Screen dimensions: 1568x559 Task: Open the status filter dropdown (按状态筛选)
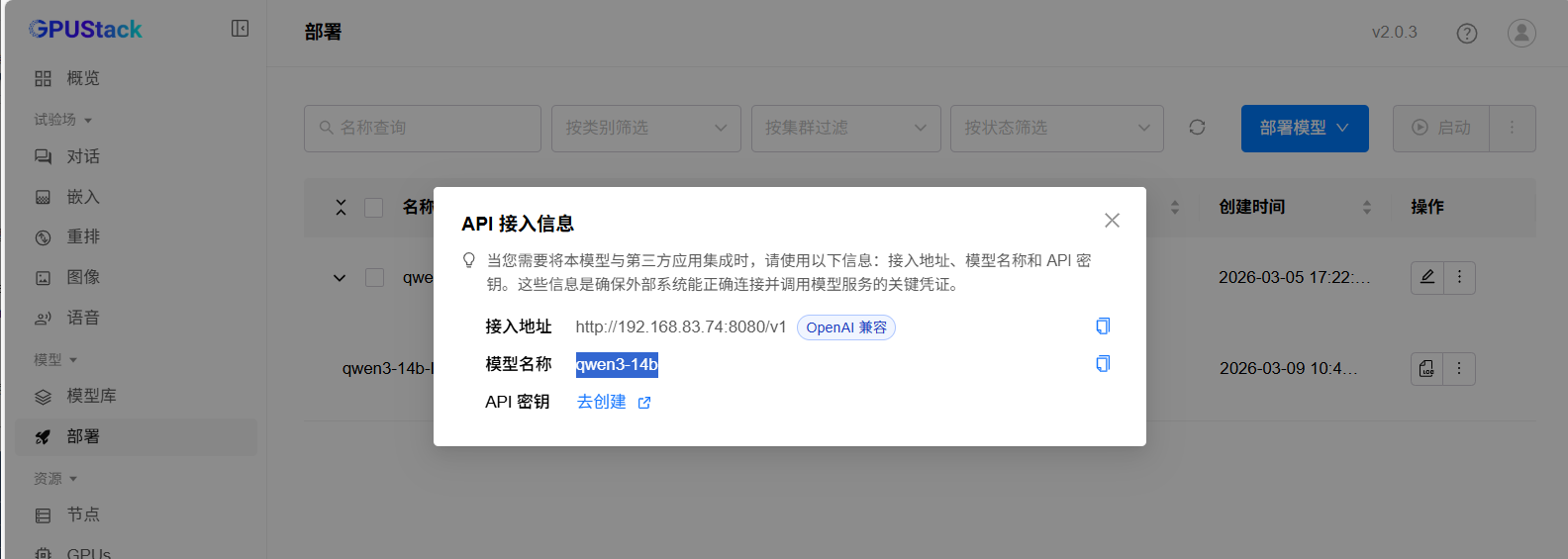tap(1057, 129)
